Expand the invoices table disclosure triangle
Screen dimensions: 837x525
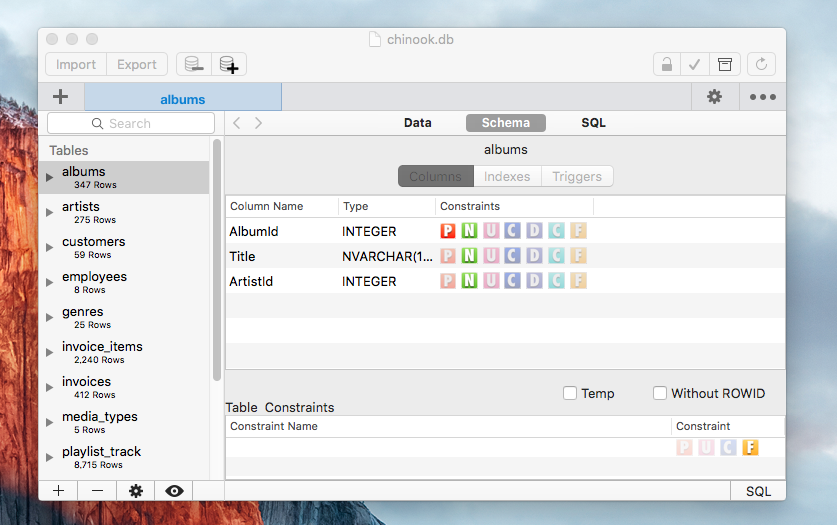[50, 387]
